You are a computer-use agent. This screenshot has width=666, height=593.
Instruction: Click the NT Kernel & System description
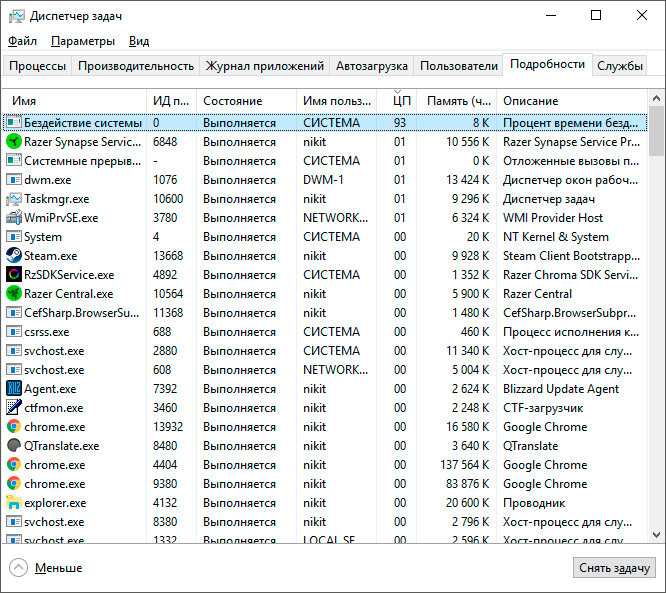click(x=556, y=237)
